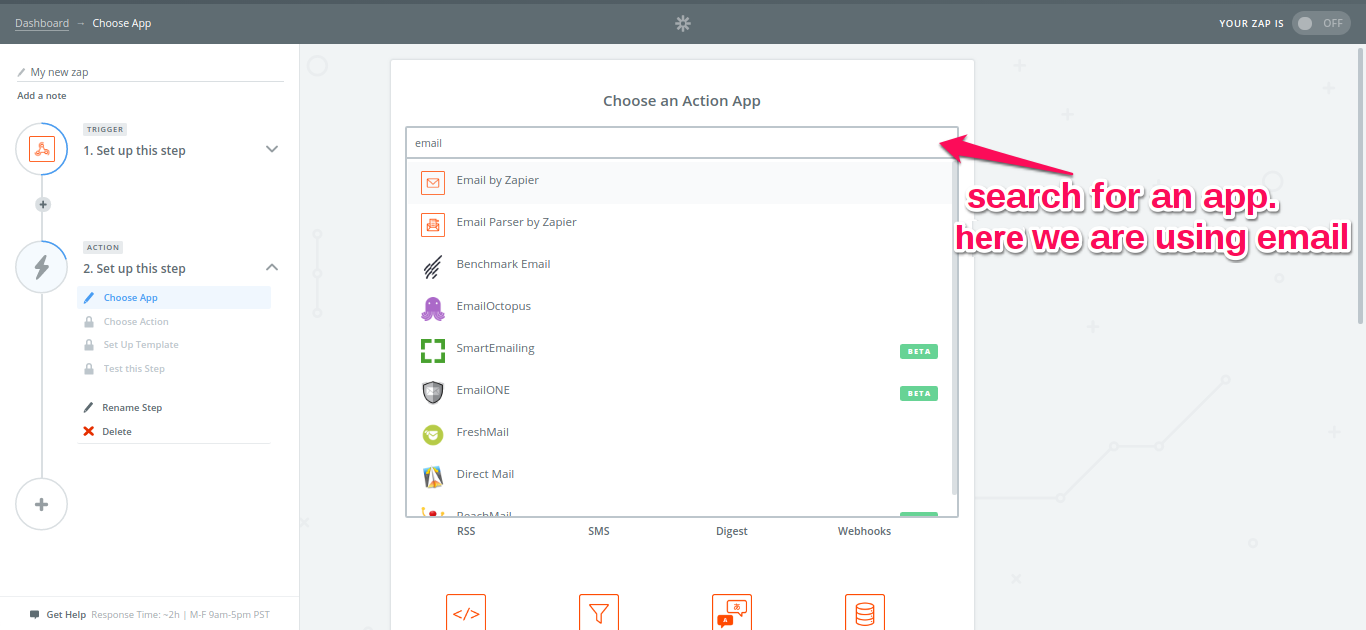Open the Dashboard breadcrumb link

(x=42, y=23)
